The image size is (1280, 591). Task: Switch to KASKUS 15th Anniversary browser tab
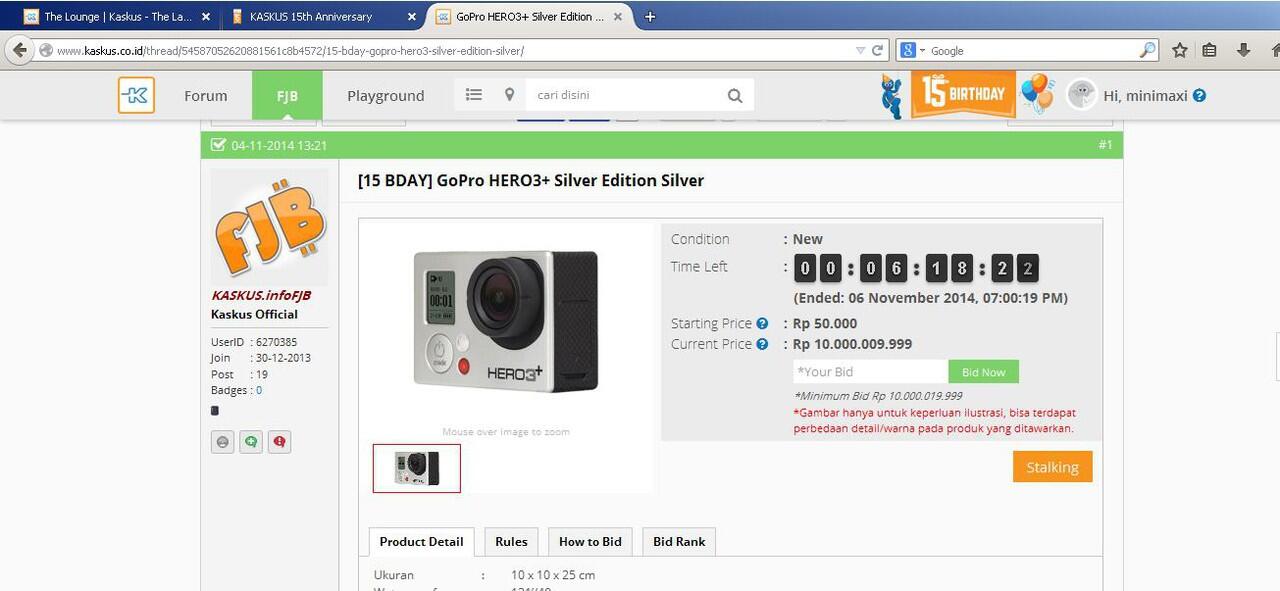(x=322, y=16)
